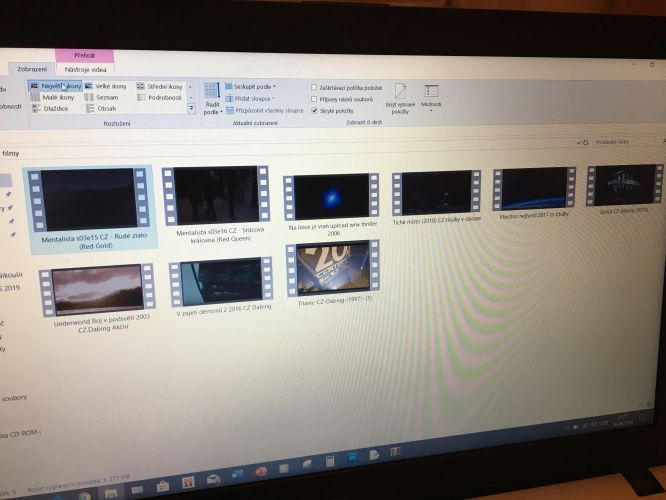Select Na lince je vrah video
This screenshot has width=666, height=500.
tap(332, 205)
